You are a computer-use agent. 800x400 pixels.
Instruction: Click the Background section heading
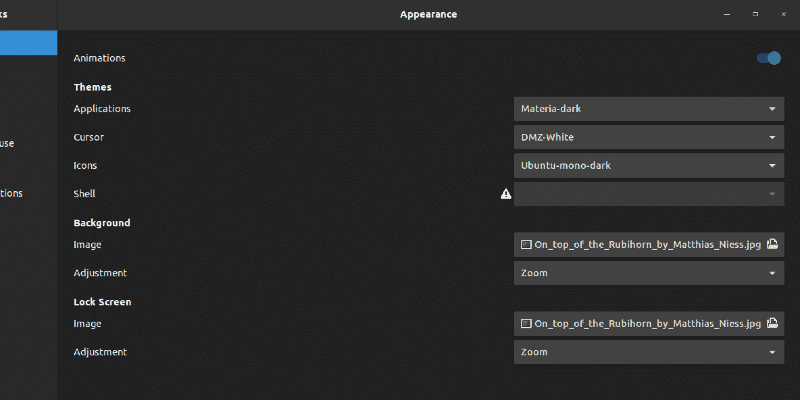pyautogui.click(x=102, y=223)
